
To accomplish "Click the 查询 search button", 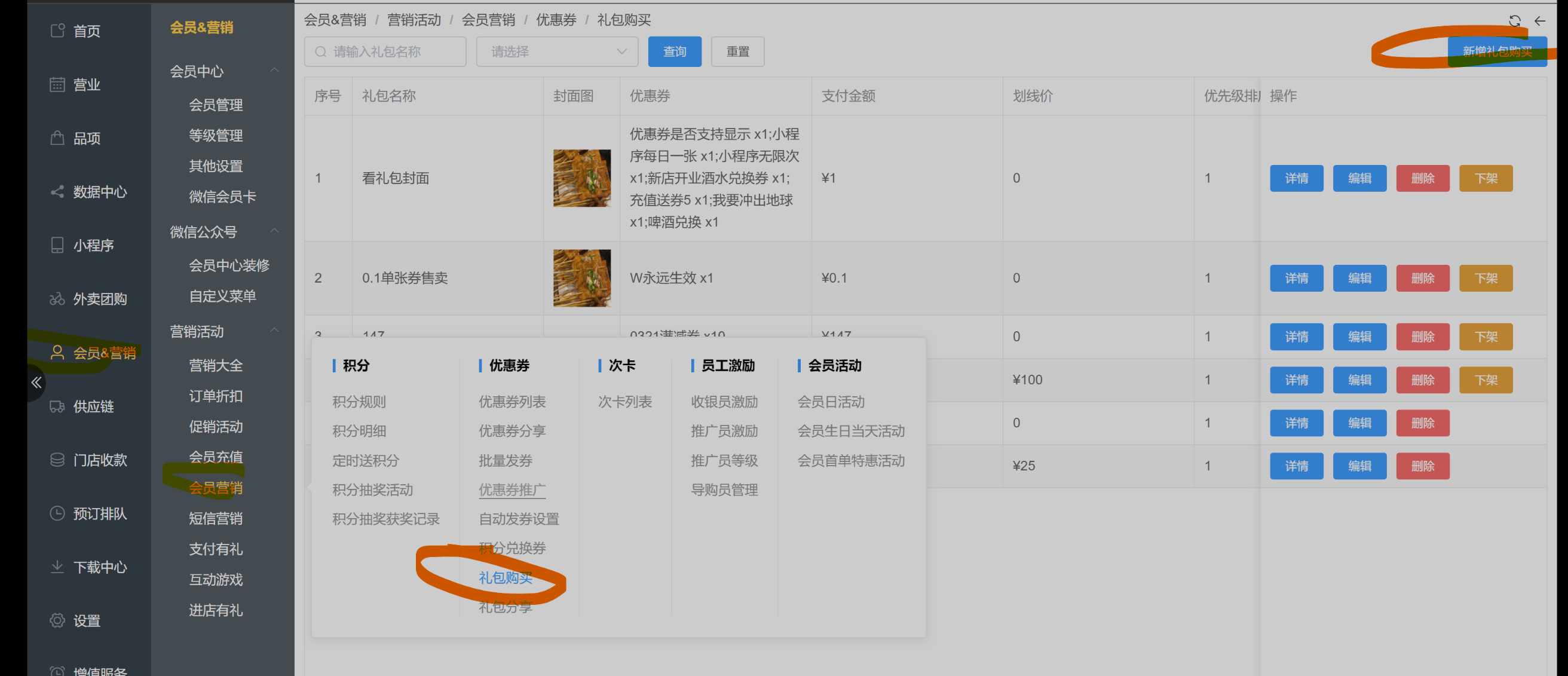I will click(x=675, y=52).
